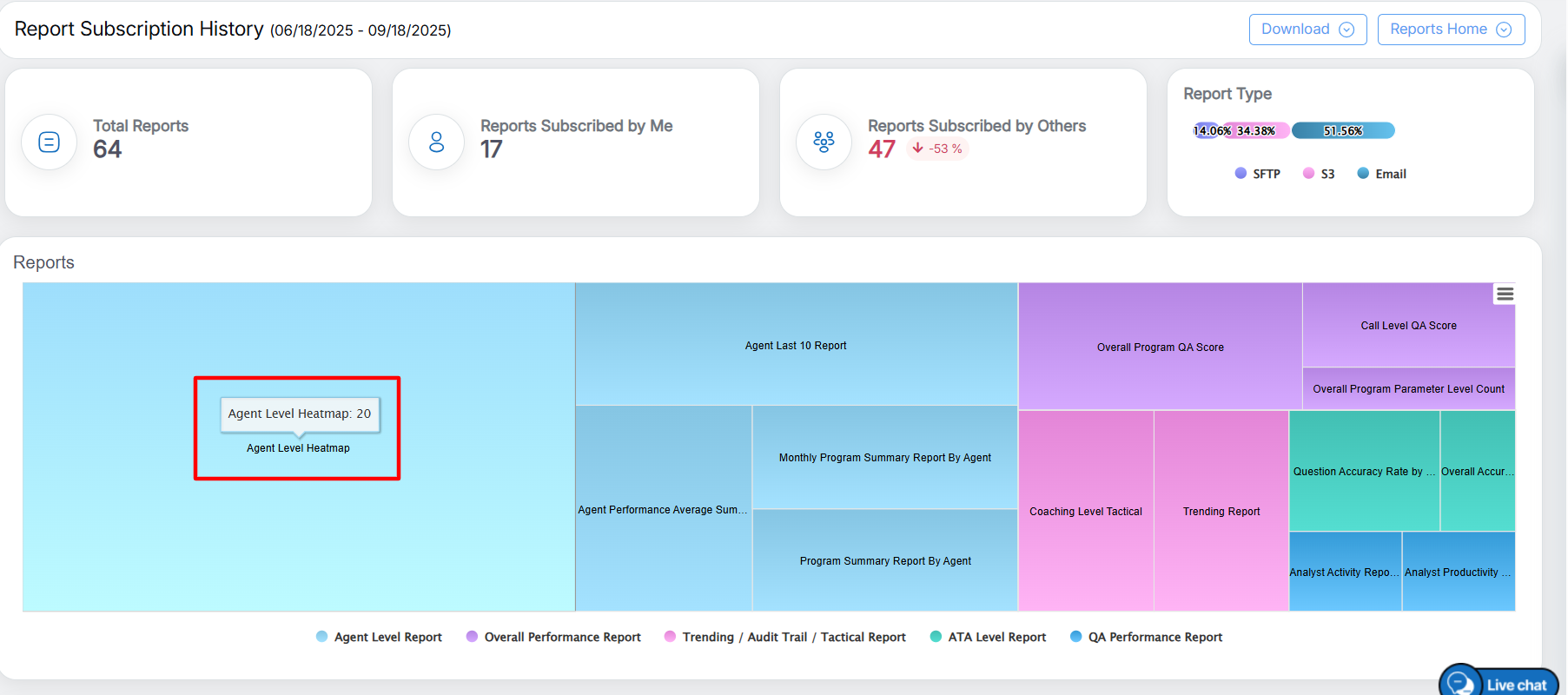This screenshot has height=695, width=1568.
Task: Select the 51.56% Email bar segment
Action: point(1343,130)
